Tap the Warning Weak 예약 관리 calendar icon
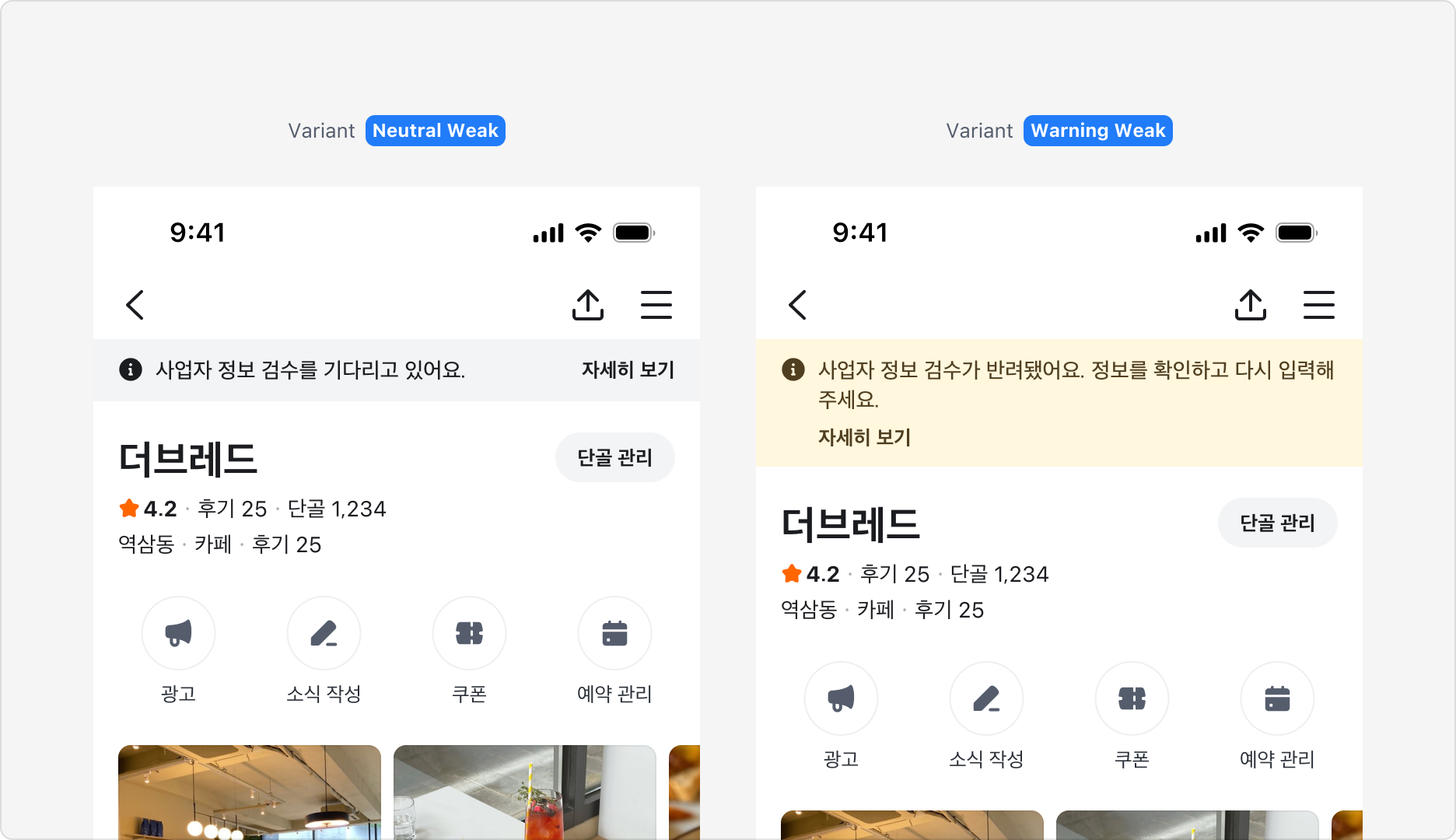The image size is (1456, 840). tap(1277, 698)
